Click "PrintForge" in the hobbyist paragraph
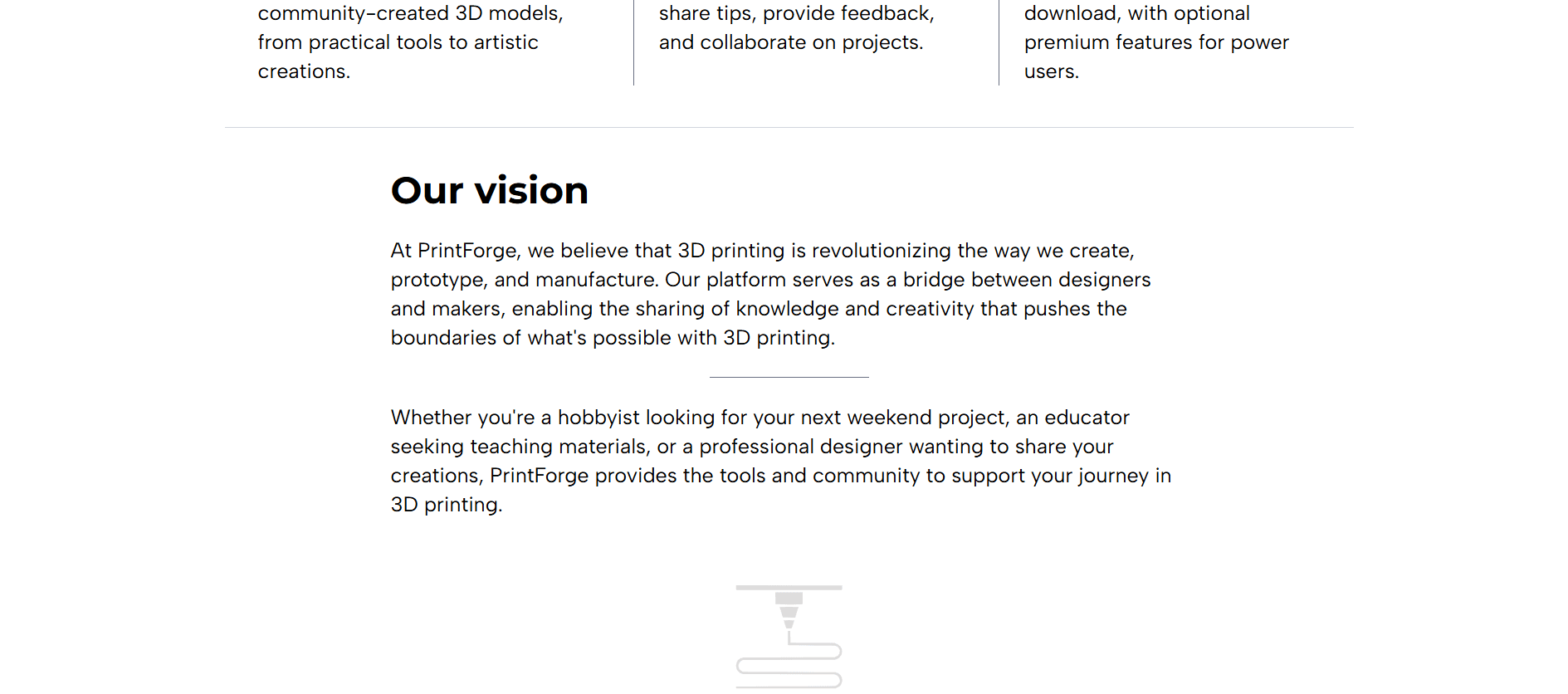Viewport: 1568px width, 694px height. [540, 476]
